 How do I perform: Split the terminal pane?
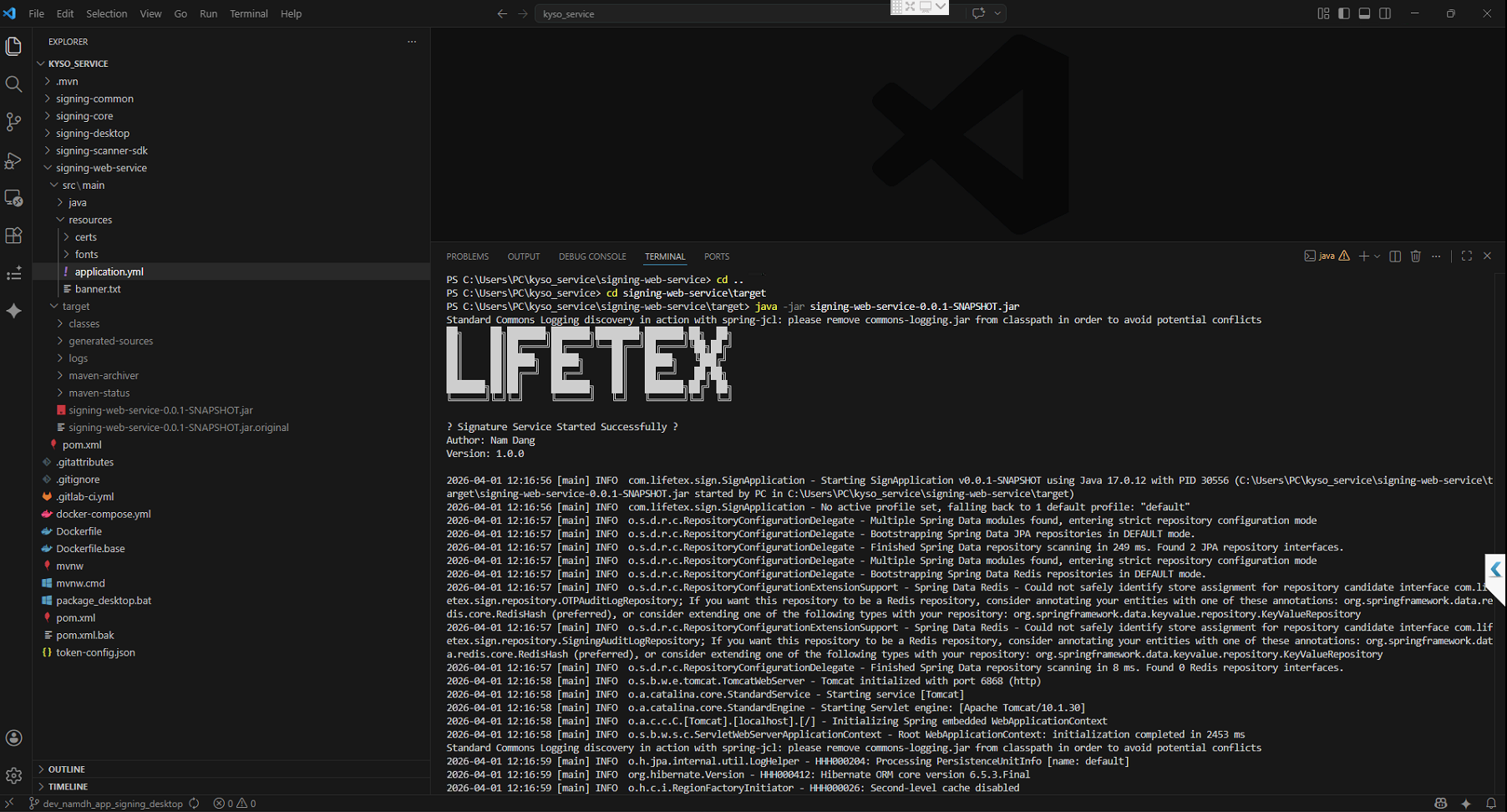point(1394,256)
